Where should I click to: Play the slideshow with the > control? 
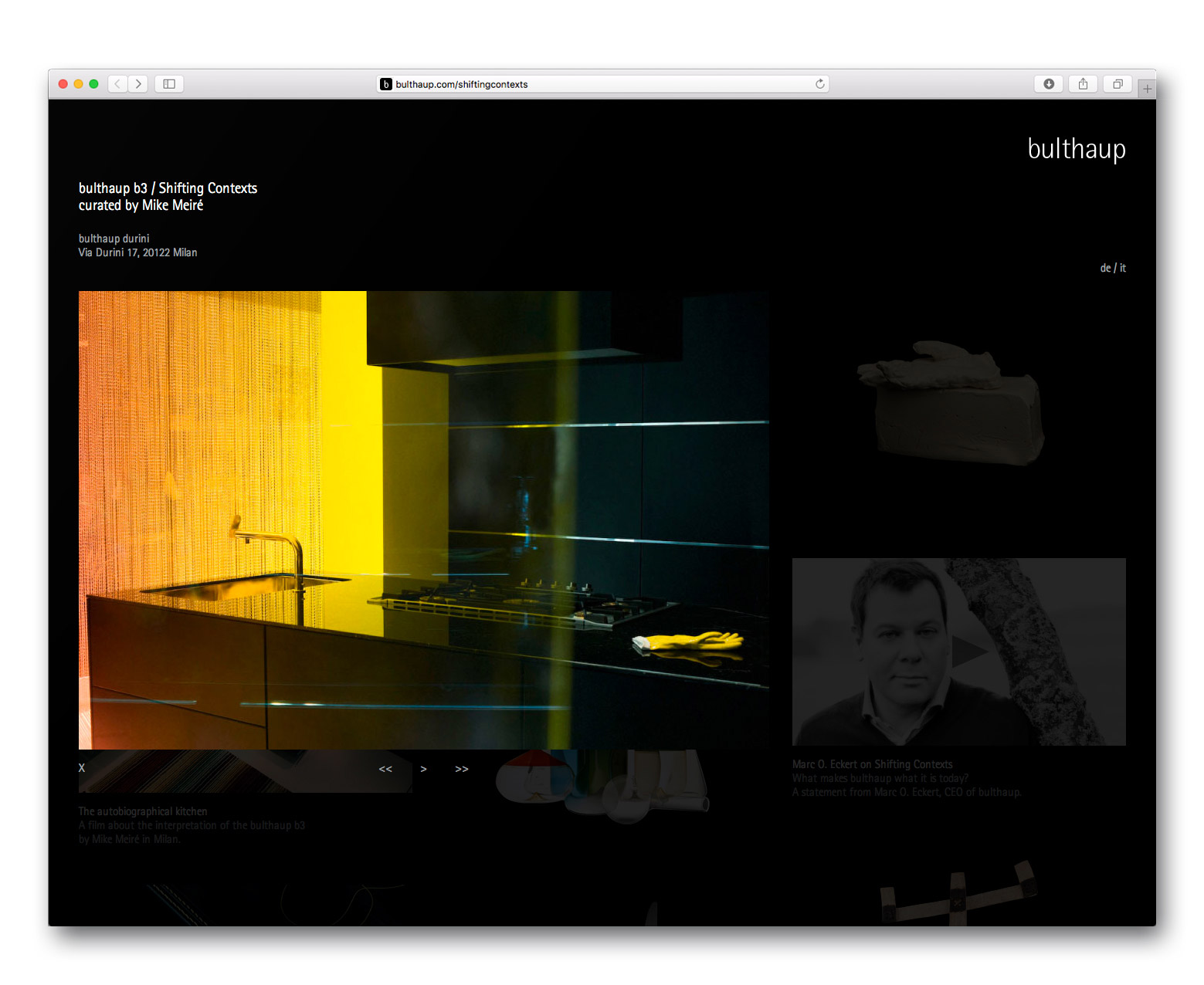pos(423,769)
